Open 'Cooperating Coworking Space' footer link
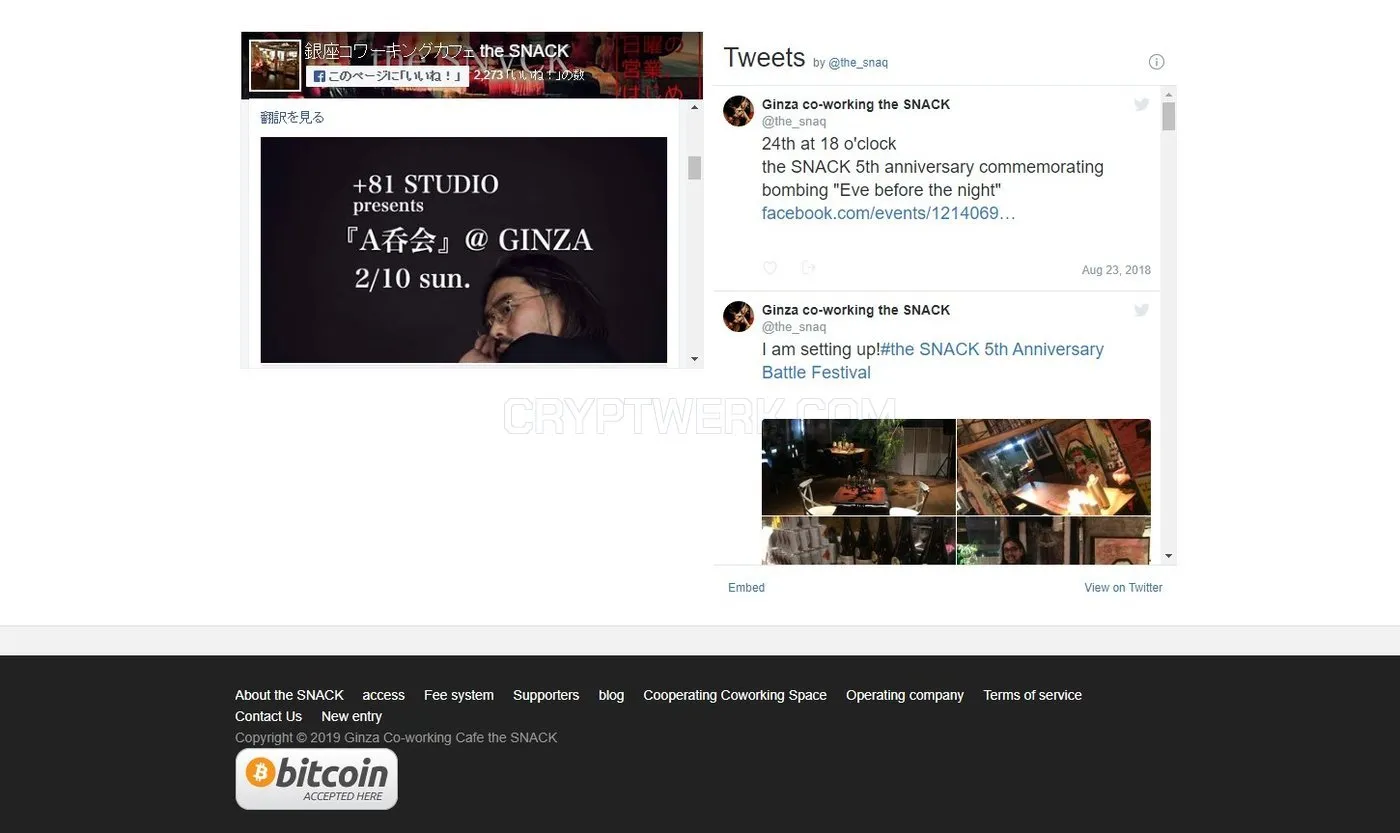Screen dimensions: 1400x833 [735, 695]
